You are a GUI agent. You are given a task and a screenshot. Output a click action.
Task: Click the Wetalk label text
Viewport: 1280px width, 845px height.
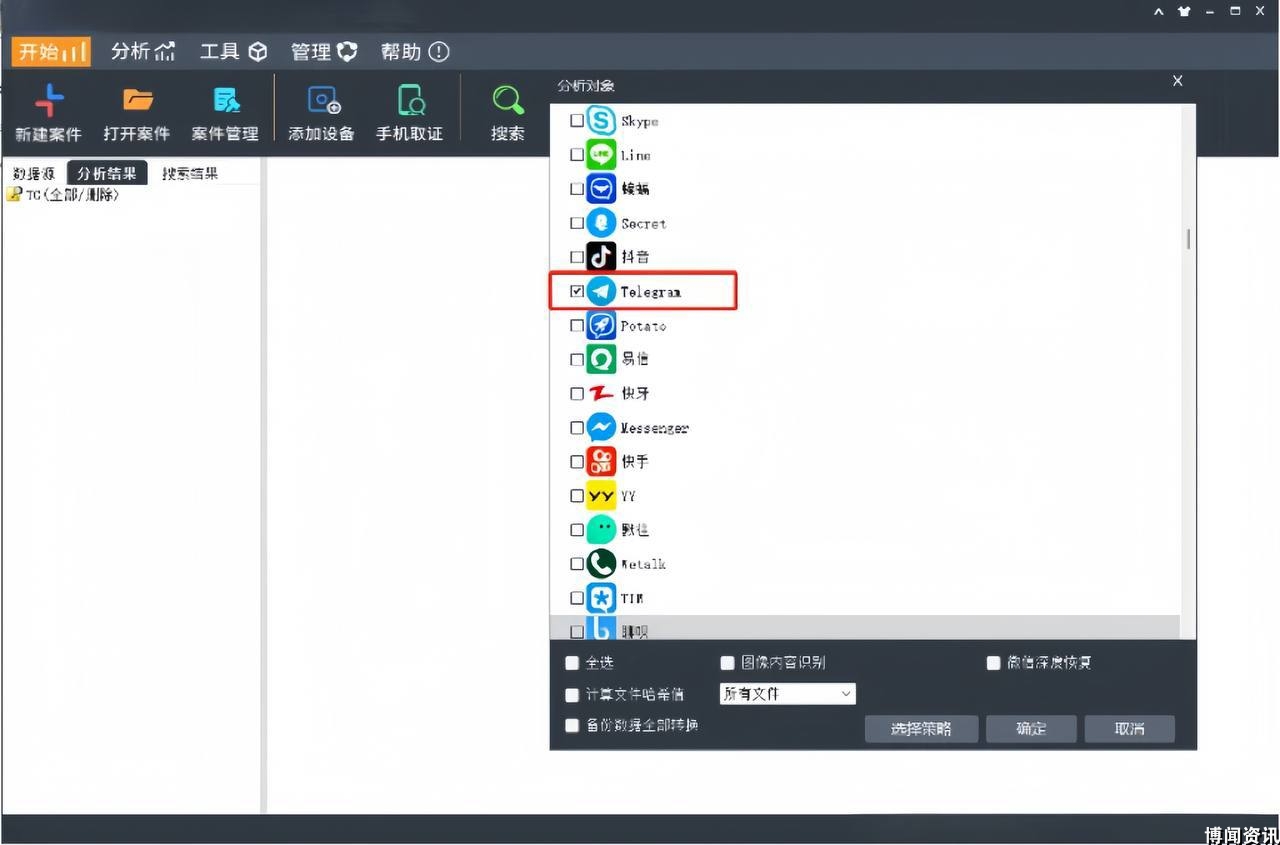point(643,564)
